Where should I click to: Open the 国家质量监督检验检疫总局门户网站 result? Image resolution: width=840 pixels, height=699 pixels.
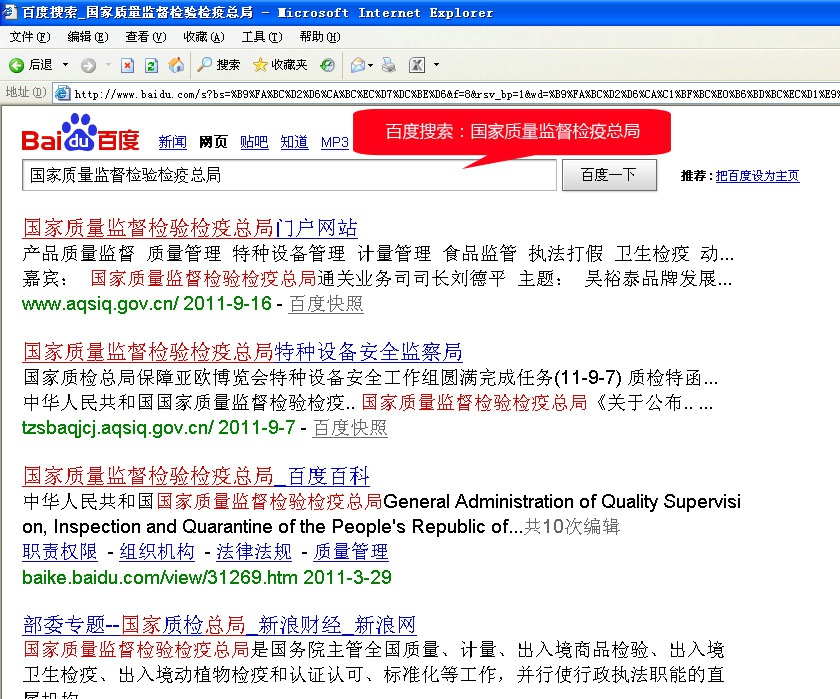pos(190,227)
